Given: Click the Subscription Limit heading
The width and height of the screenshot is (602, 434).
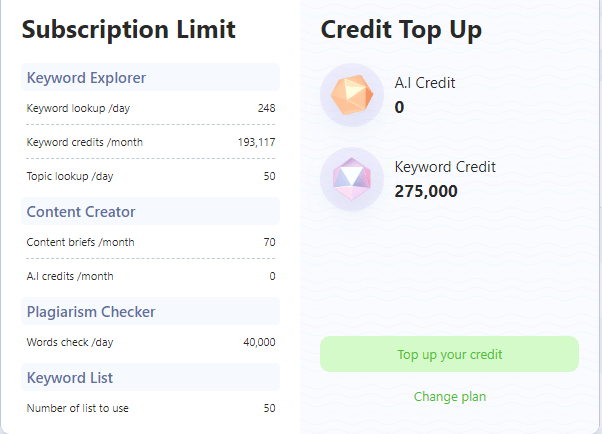Looking at the screenshot, I should point(129,30).
